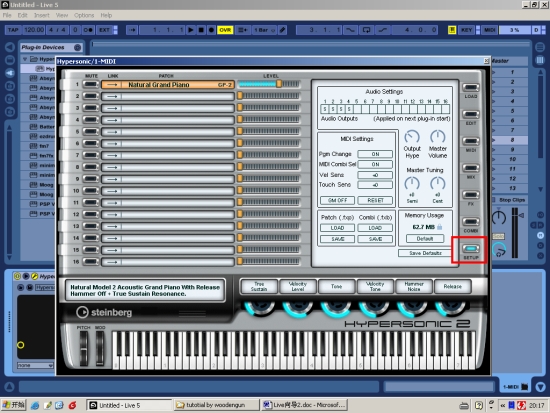The height and width of the screenshot is (413, 550).
Task: Click the Release hyper knob label
Action: click(x=452, y=287)
